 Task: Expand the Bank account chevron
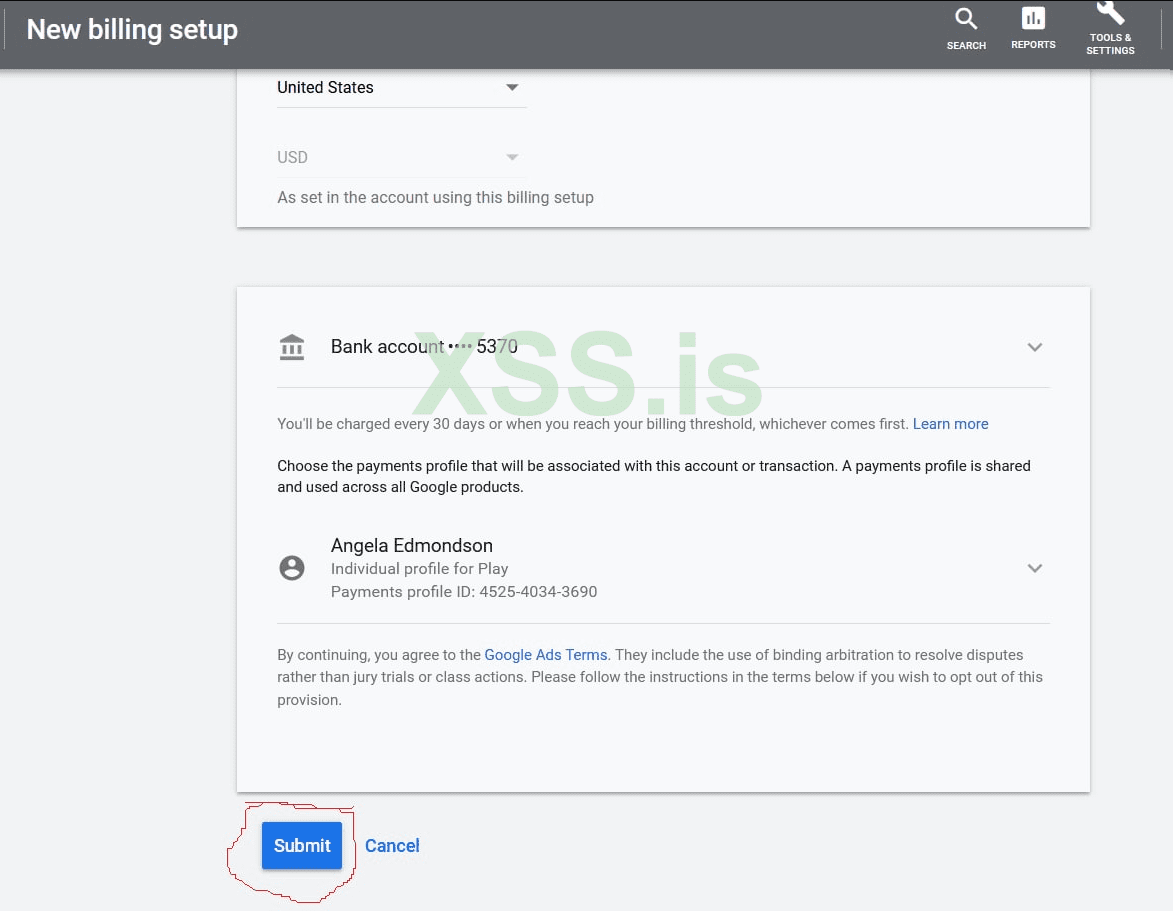click(1035, 347)
